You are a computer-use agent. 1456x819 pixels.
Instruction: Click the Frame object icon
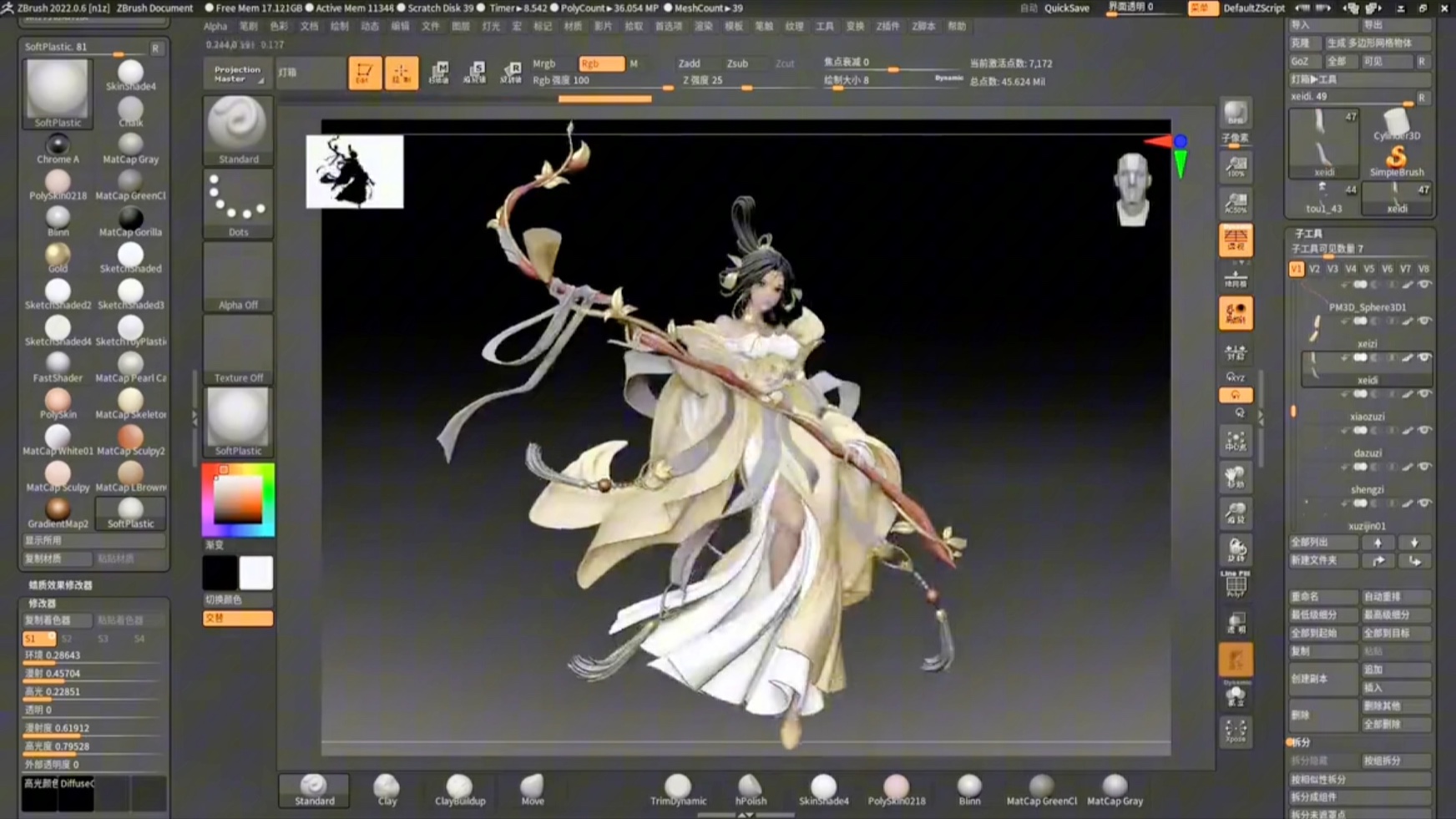pos(1236,441)
